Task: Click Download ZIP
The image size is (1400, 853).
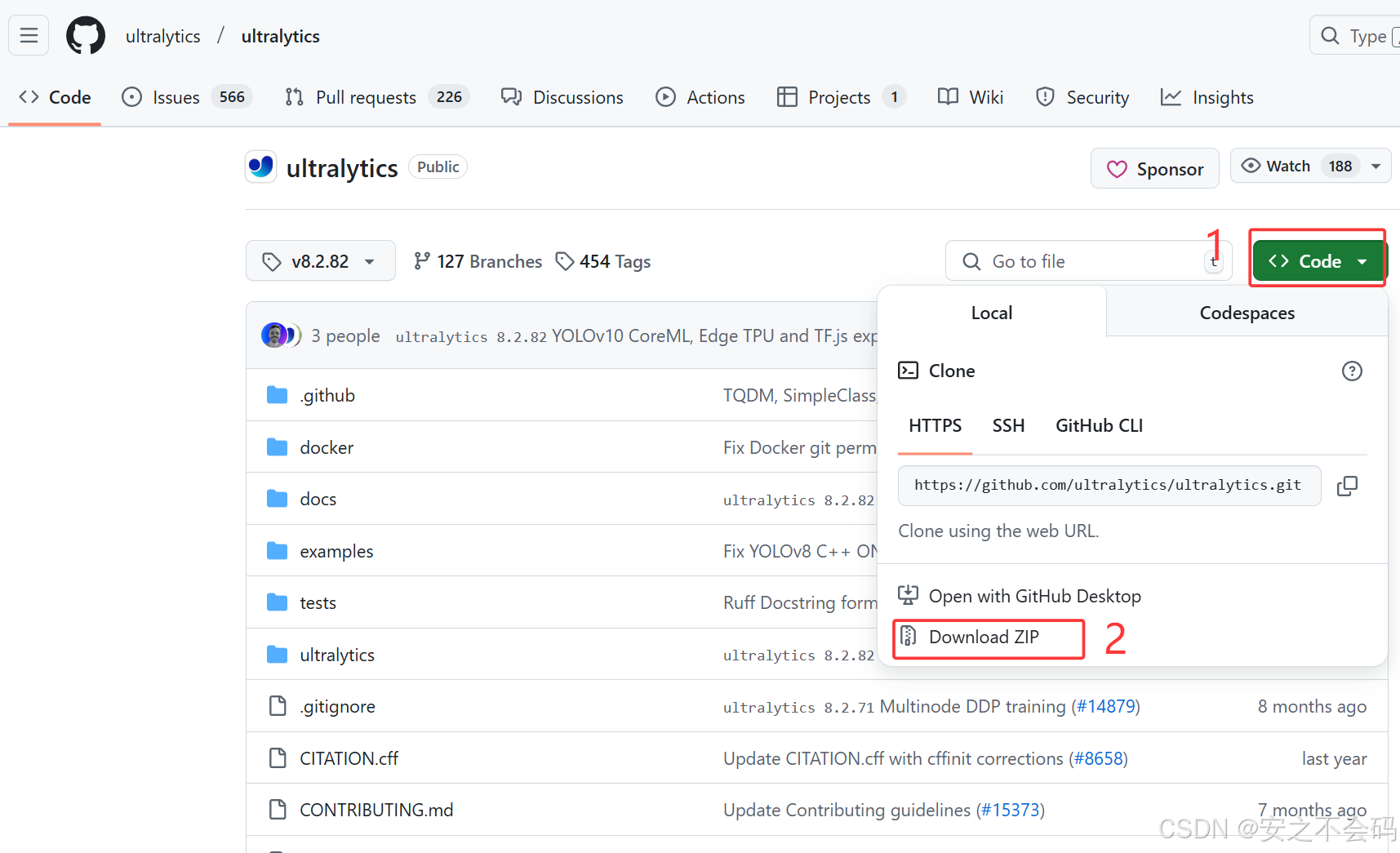Action: pyautogui.click(x=984, y=637)
